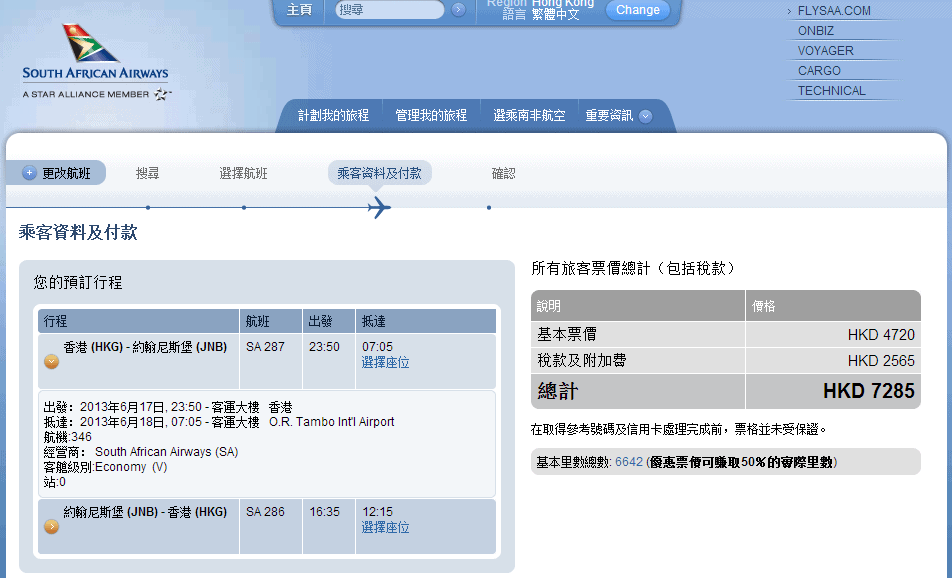Click the Star Alliance member emblem
This screenshot has width=952, height=578.
tap(162, 94)
